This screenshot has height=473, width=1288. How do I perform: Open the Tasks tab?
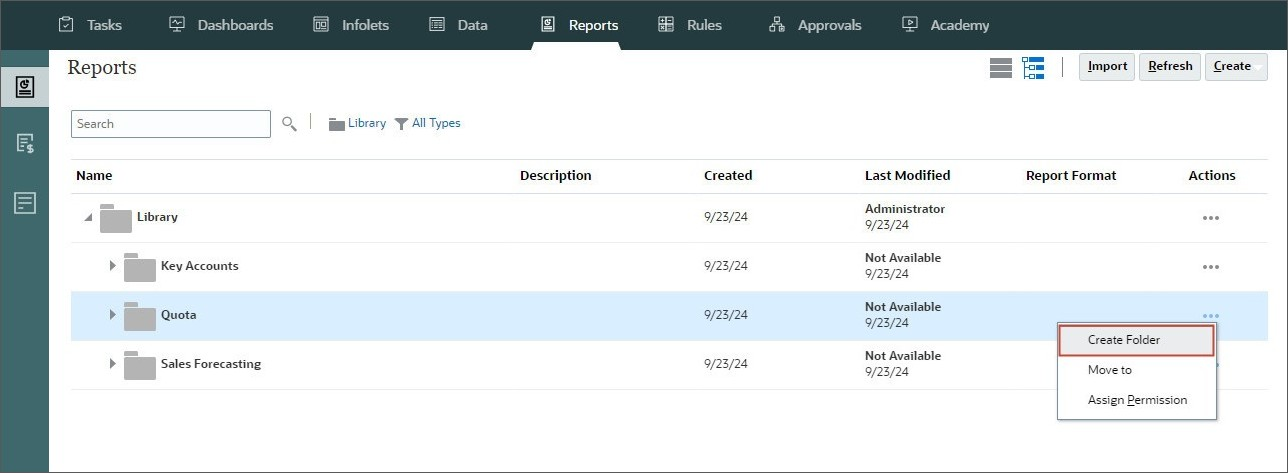(90, 25)
